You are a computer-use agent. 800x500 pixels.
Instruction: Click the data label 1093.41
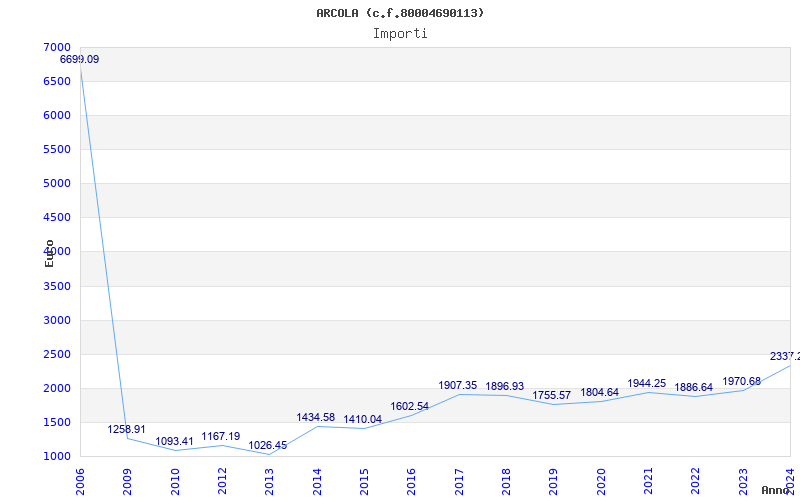click(x=174, y=441)
